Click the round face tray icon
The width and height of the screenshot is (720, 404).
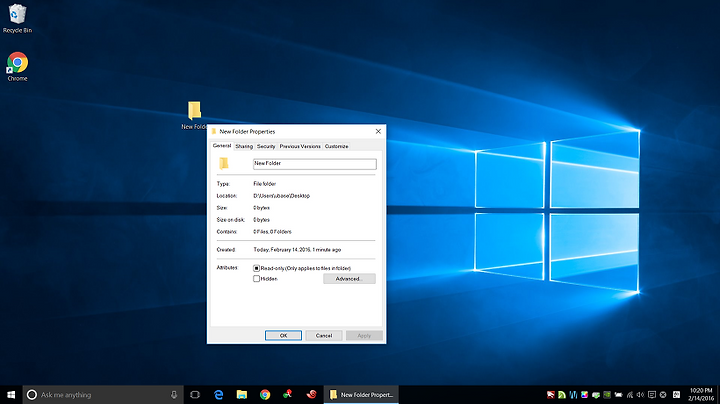pos(663,395)
